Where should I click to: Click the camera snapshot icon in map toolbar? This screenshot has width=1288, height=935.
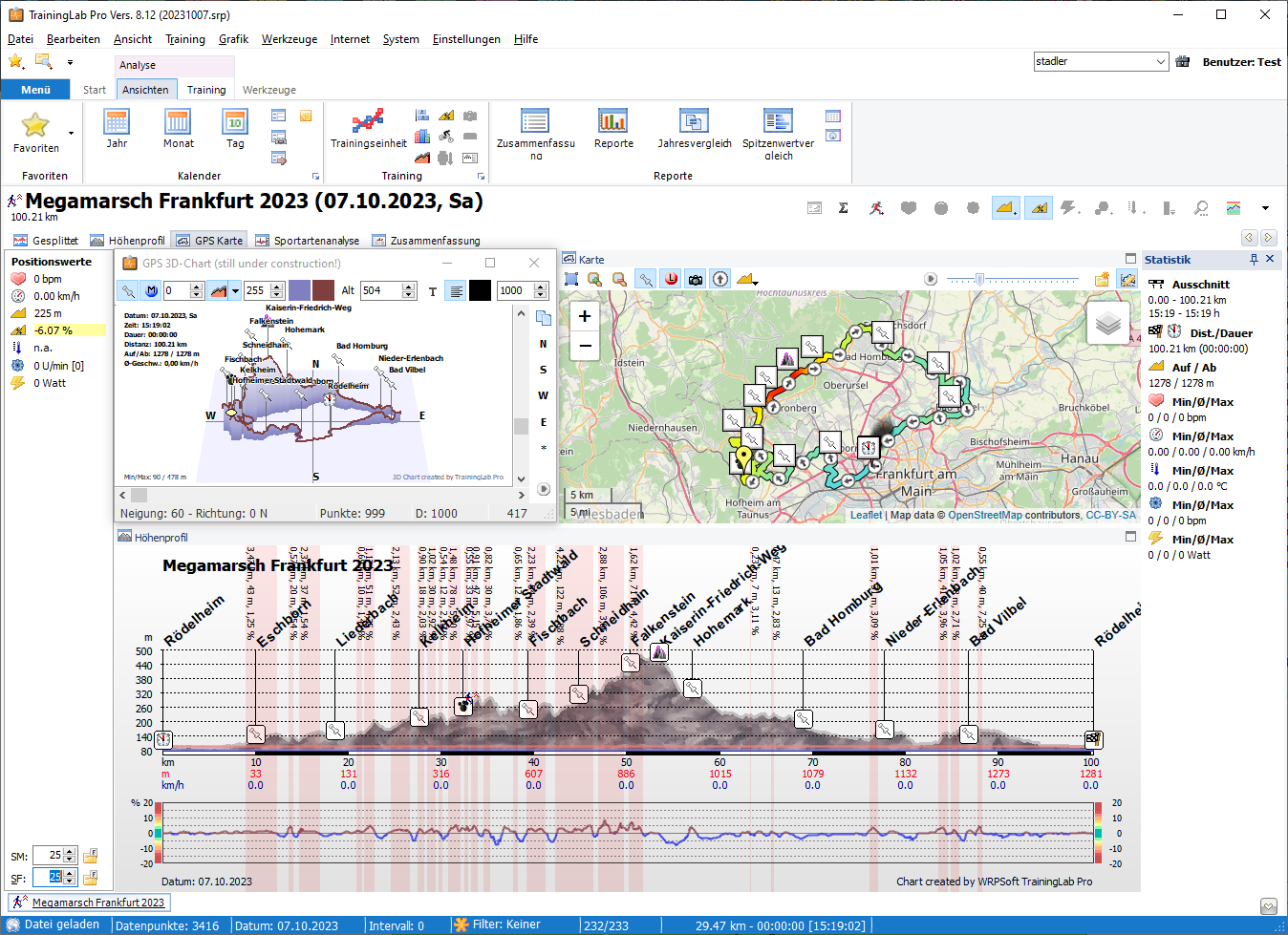[x=696, y=279]
